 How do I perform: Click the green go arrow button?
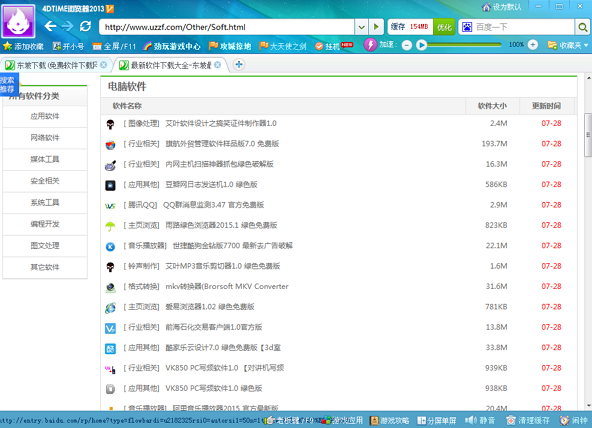376,27
